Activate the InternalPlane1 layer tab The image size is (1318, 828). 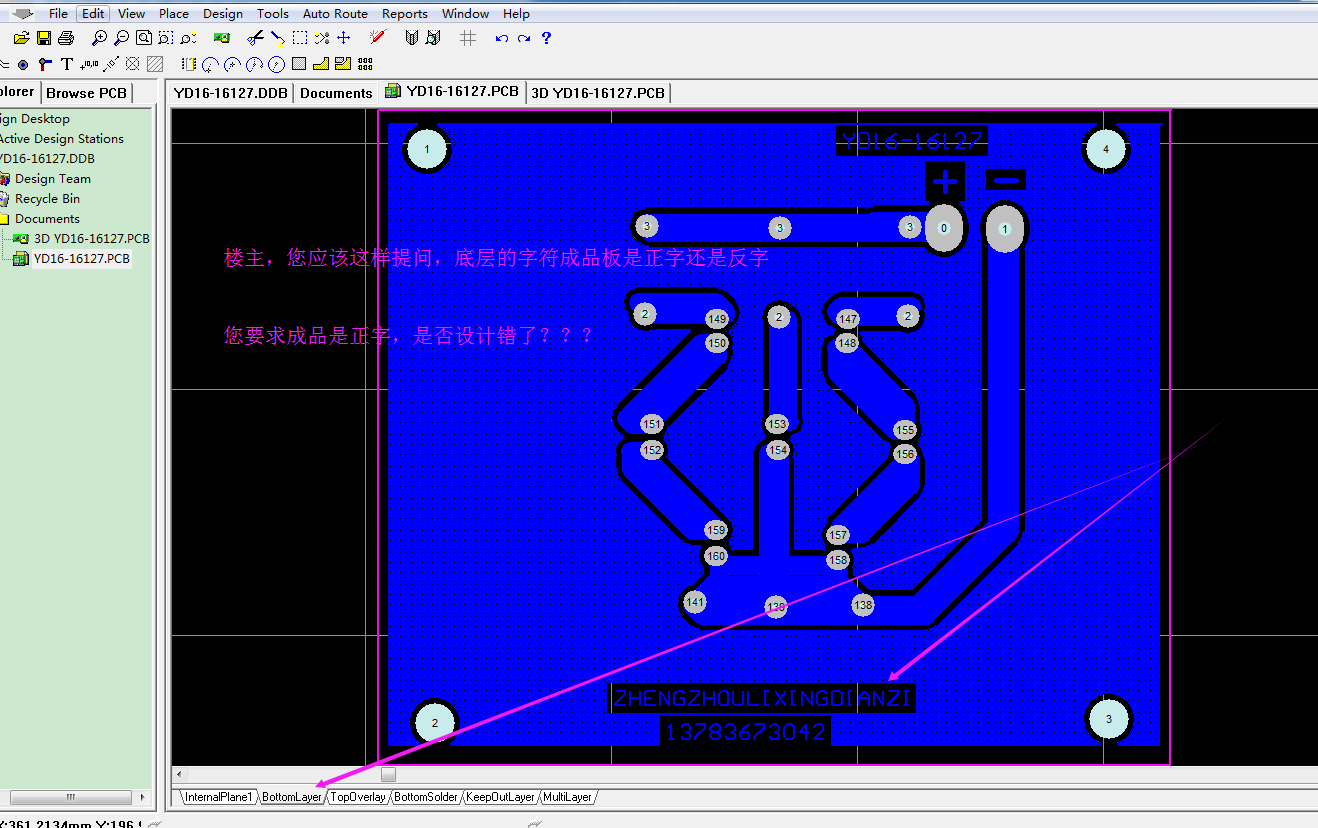pos(219,797)
